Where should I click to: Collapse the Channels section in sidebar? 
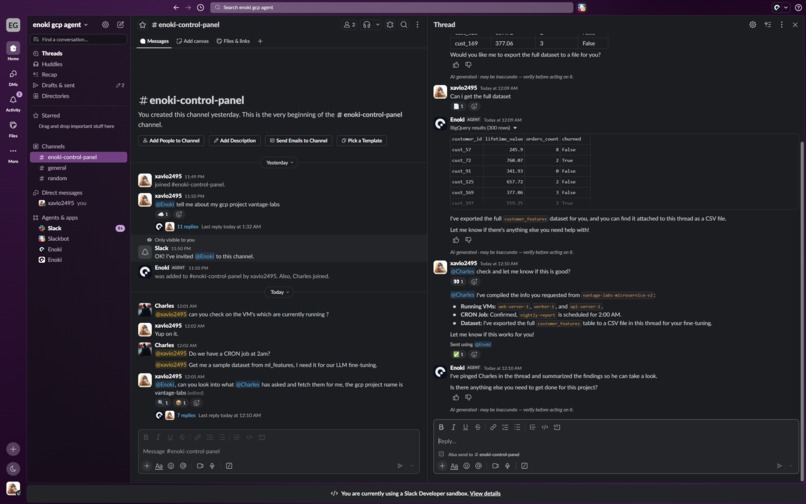coord(52,147)
